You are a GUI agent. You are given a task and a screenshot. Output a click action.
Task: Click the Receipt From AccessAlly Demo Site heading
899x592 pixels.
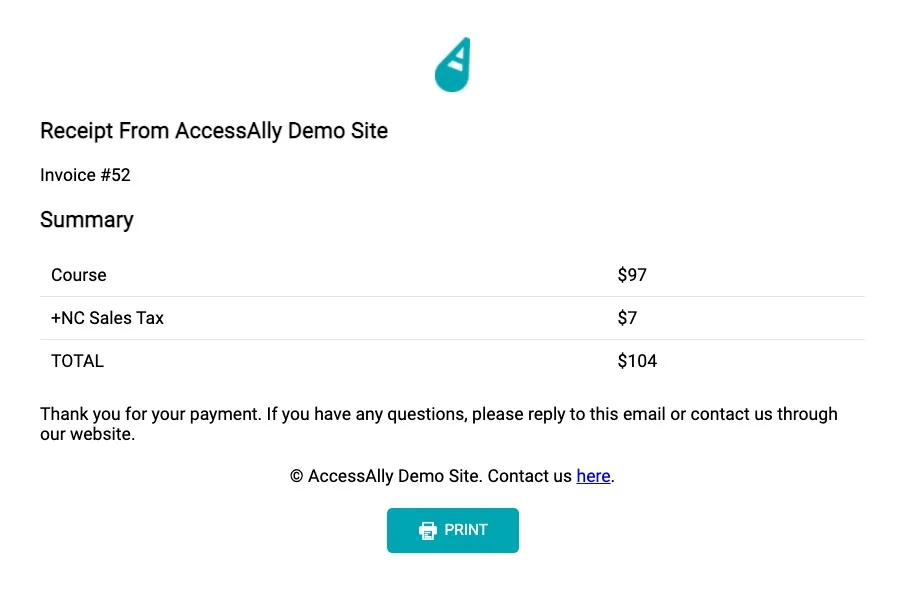pos(213,131)
